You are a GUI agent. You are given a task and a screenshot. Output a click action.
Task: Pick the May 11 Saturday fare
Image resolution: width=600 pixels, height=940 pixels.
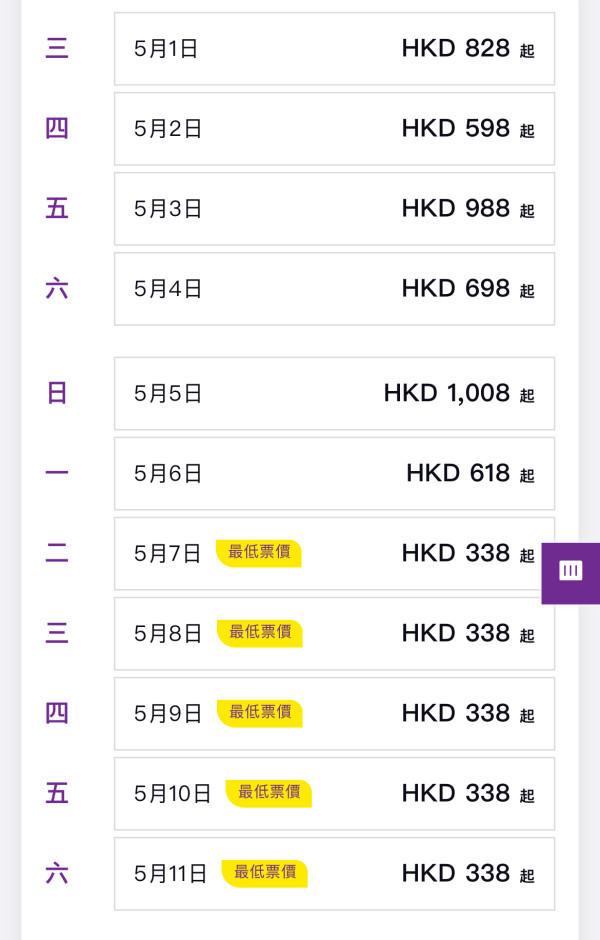(x=334, y=873)
